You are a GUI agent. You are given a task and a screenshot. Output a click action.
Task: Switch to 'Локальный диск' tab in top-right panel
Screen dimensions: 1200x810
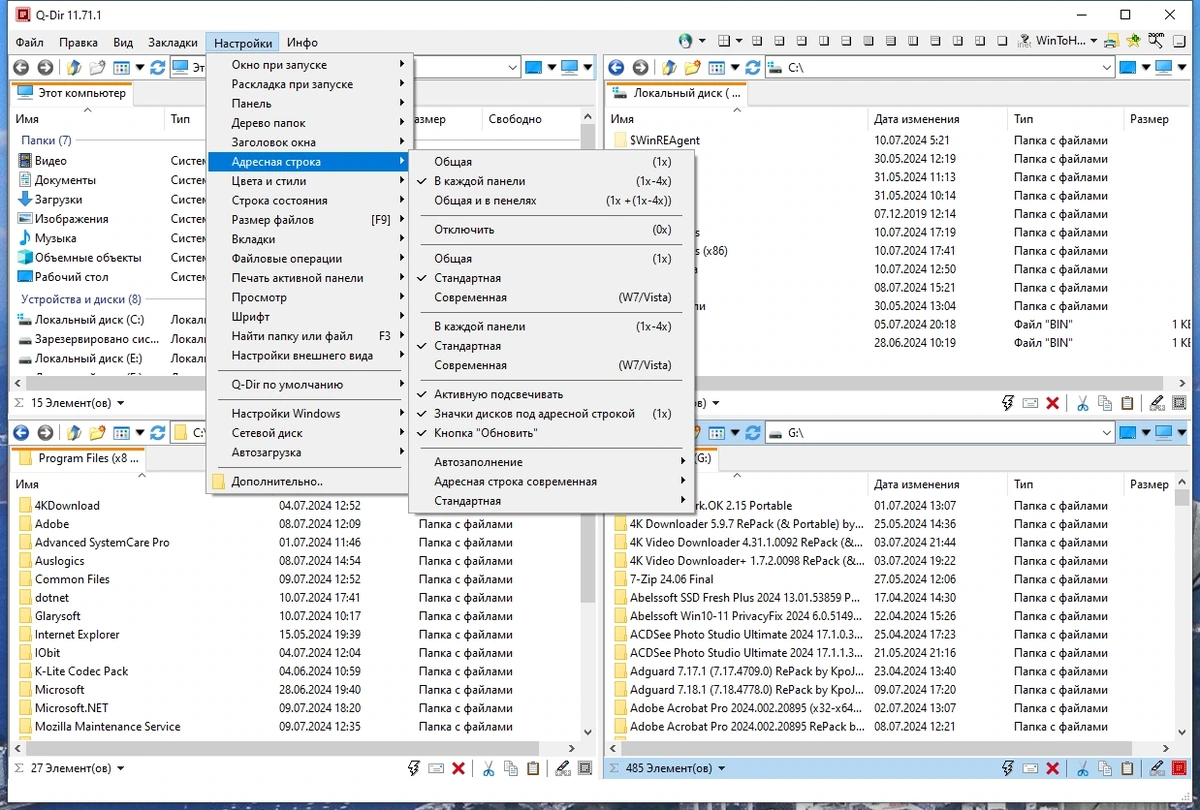click(678, 93)
